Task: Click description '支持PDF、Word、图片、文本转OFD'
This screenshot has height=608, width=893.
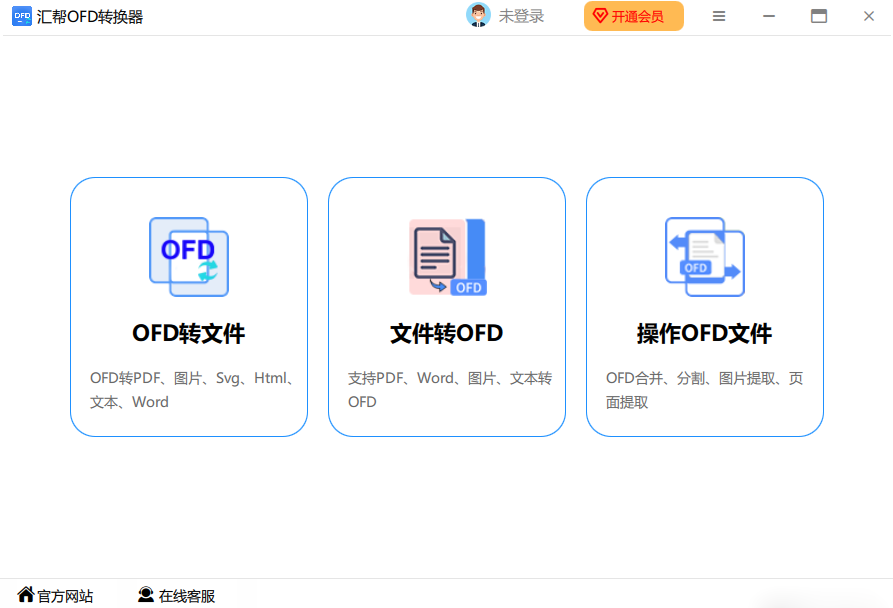Action: [447, 390]
